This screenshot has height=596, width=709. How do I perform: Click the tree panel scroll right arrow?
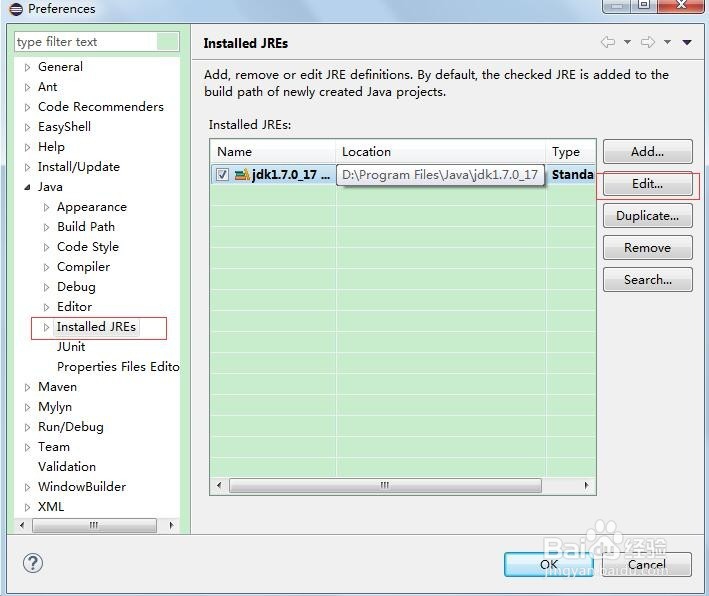[171, 525]
